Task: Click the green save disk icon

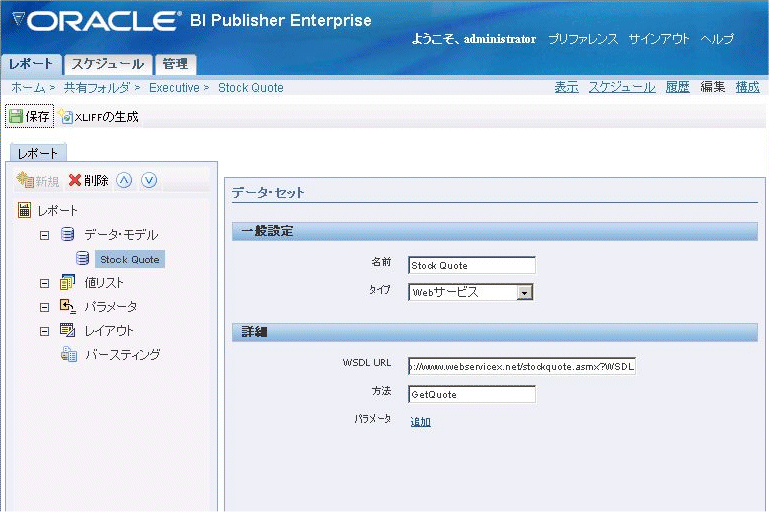Action: point(16,116)
